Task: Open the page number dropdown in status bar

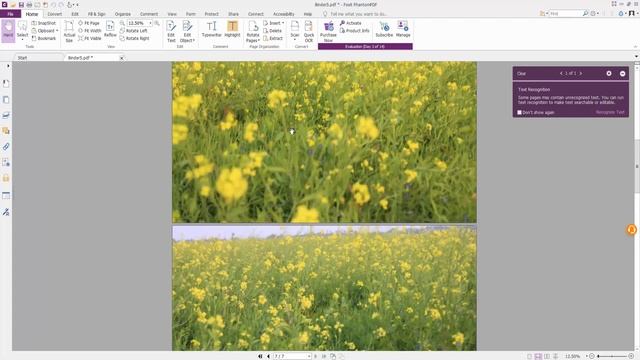Action: 309,356
